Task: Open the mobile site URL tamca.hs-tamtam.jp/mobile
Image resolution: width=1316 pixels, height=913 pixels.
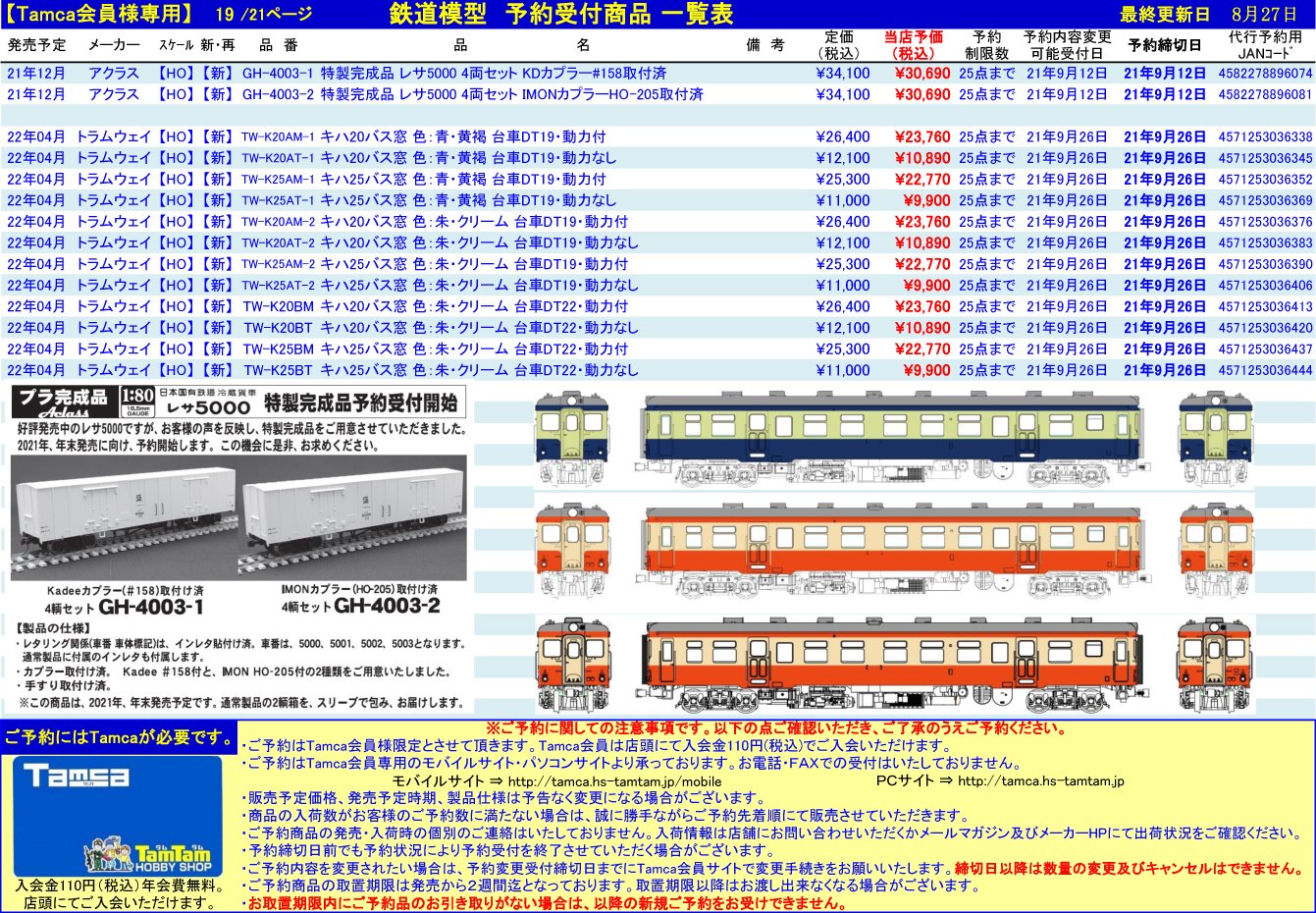Action: pyautogui.click(x=614, y=781)
